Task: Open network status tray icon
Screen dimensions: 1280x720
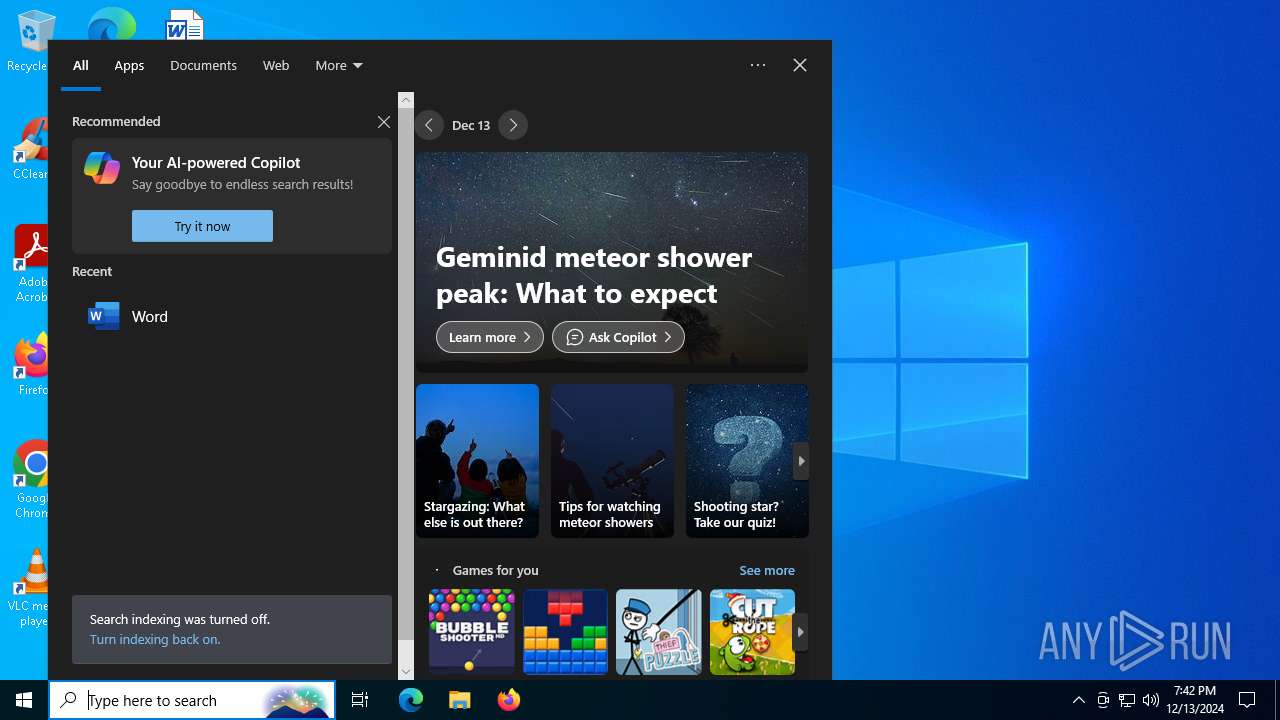Action: point(1127,700)
